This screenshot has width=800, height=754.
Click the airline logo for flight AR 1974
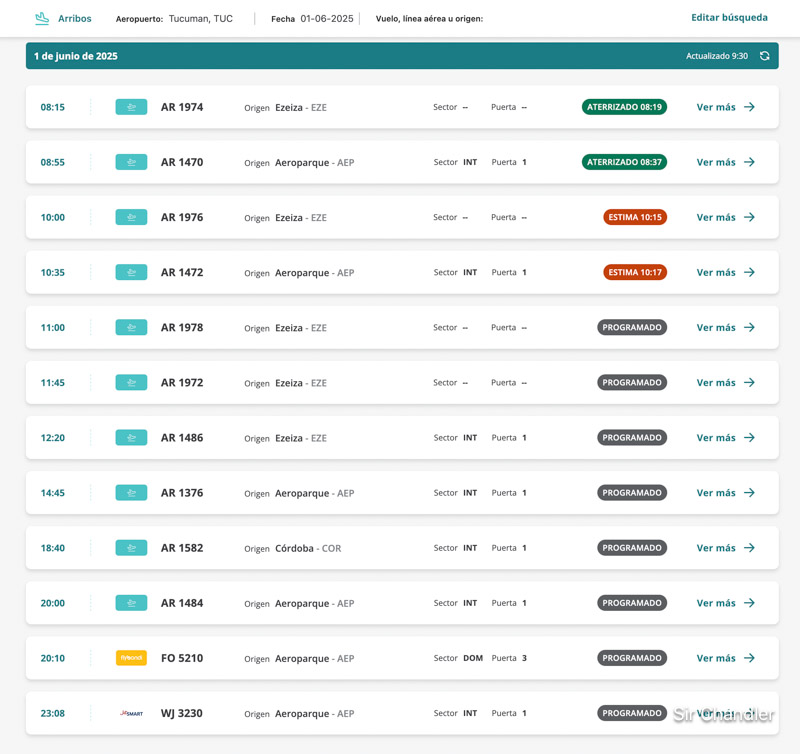pos(131,107)
